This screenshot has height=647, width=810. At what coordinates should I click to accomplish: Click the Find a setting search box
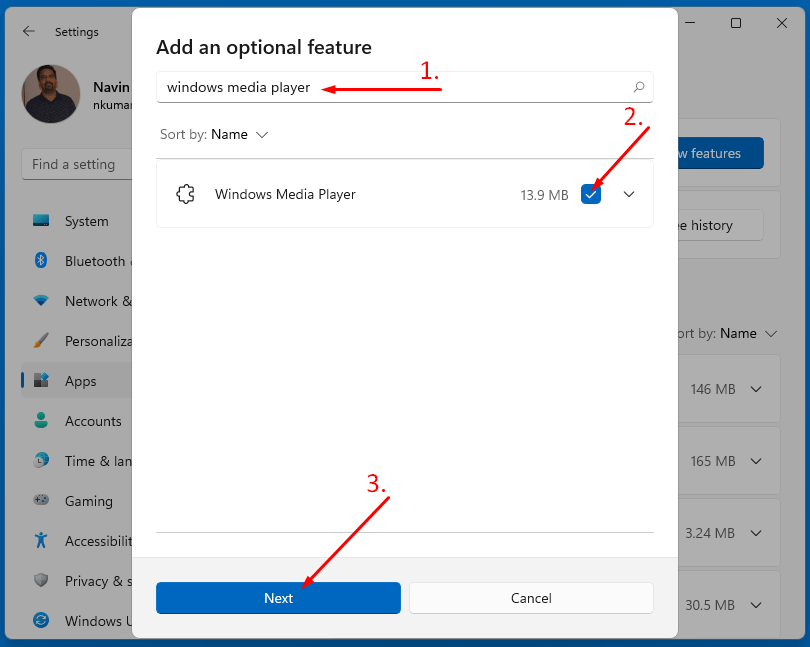(77, 164)
